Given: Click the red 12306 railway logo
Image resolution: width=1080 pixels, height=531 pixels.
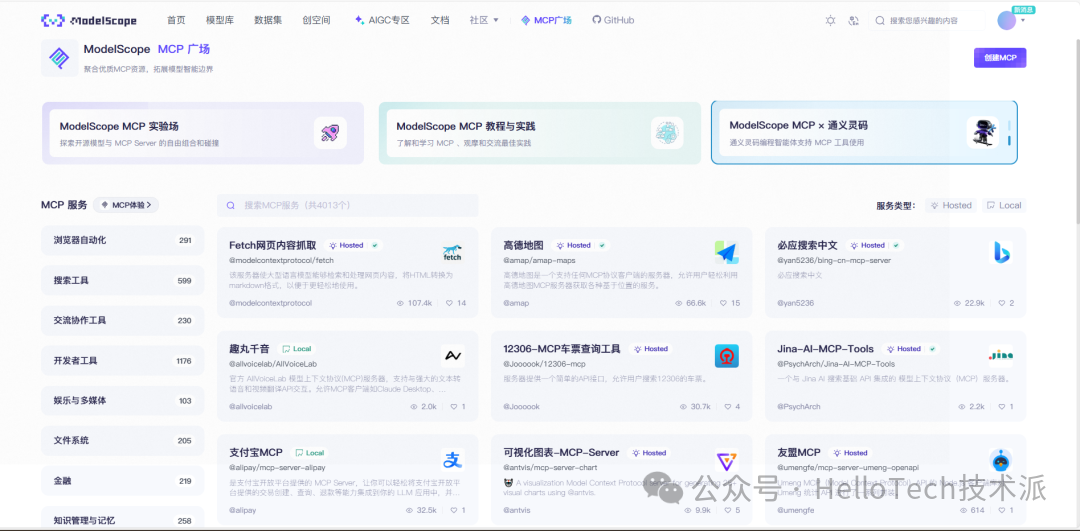Looking at the screenshot, I should (727, 356).
